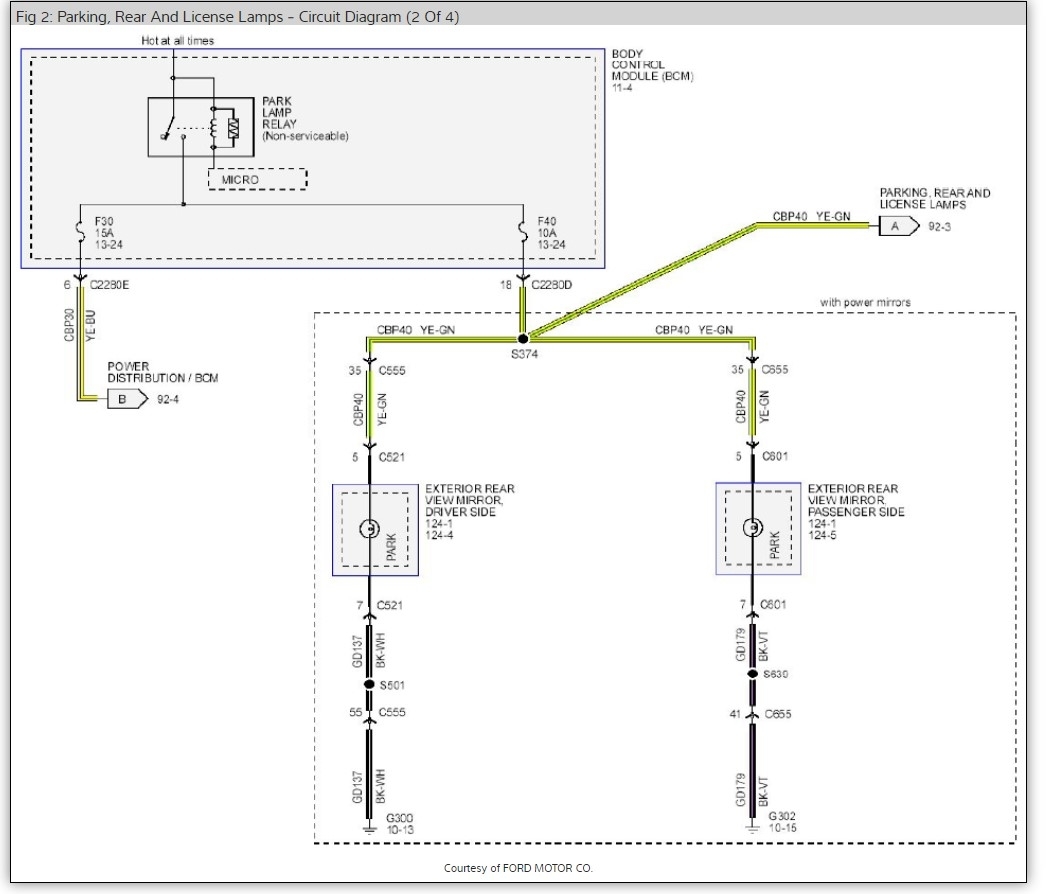The image size is (1046, 894).
Task: Select the F40 10A fuse symbol
Action: pyautogui.click(x=523, y=233)
